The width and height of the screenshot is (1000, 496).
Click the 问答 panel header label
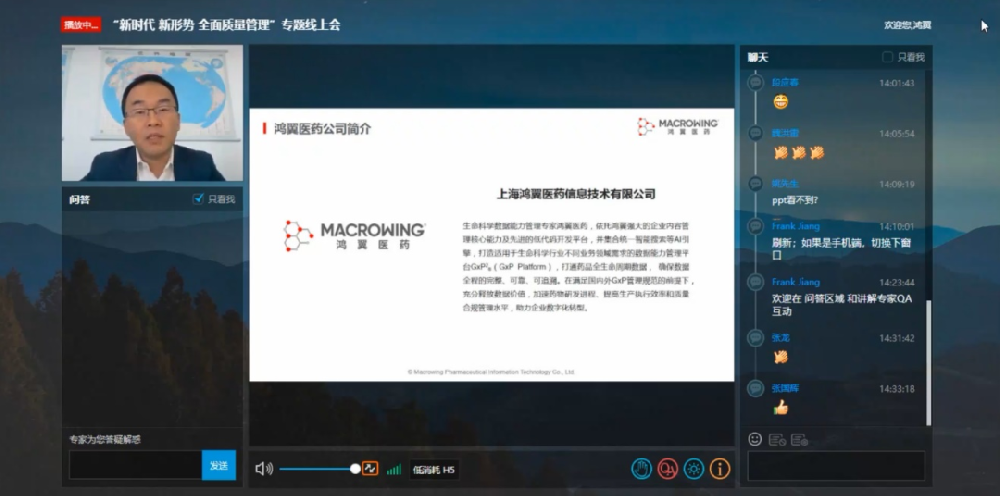80,200
